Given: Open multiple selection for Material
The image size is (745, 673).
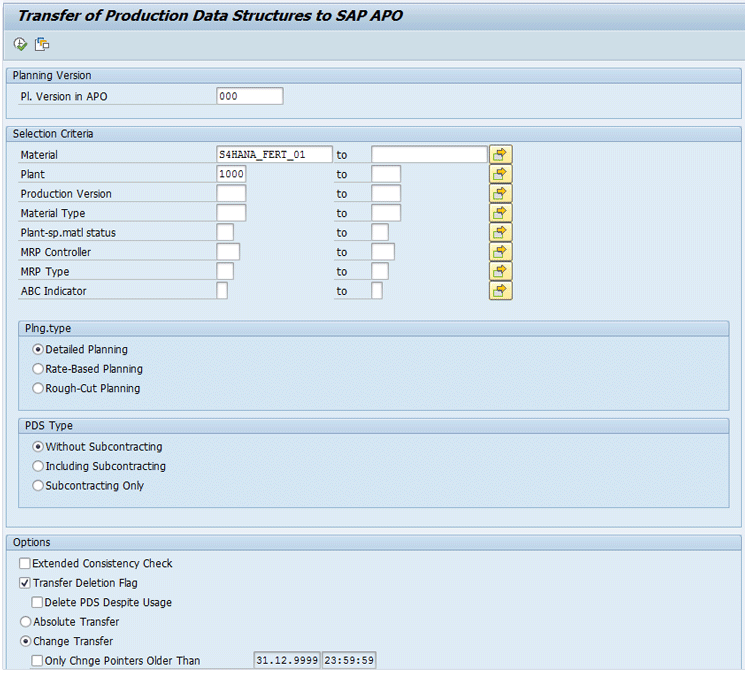Looking at the screenshot, I should tap(500, 154).
